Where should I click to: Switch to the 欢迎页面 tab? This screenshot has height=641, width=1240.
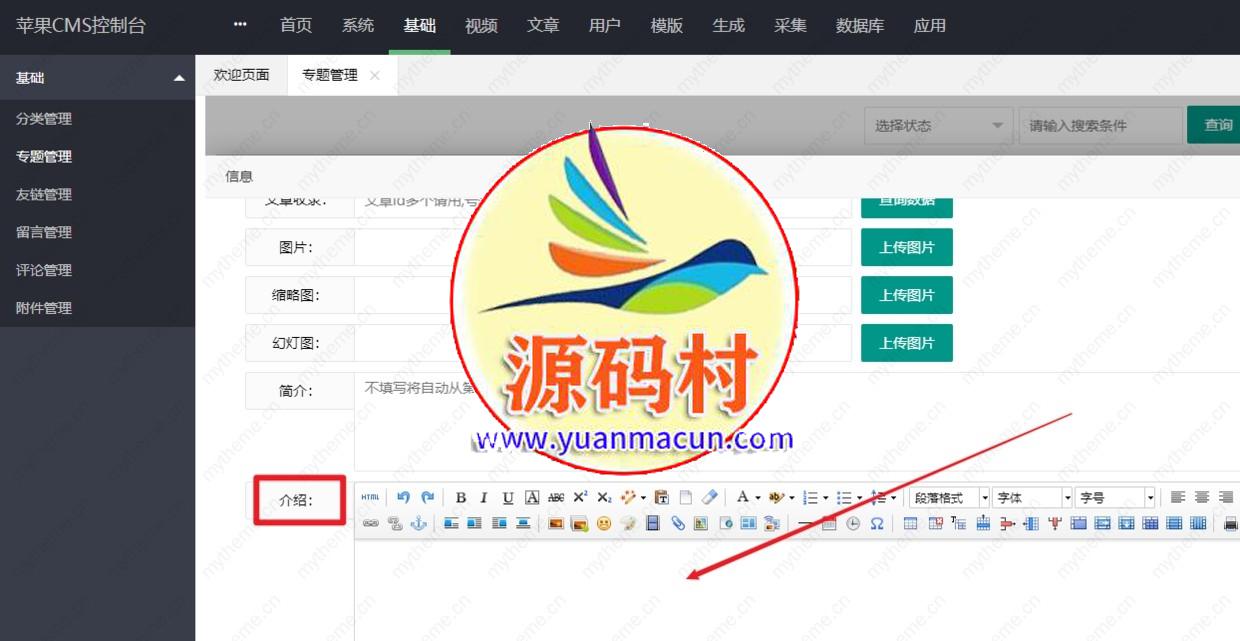pos(241,75)
